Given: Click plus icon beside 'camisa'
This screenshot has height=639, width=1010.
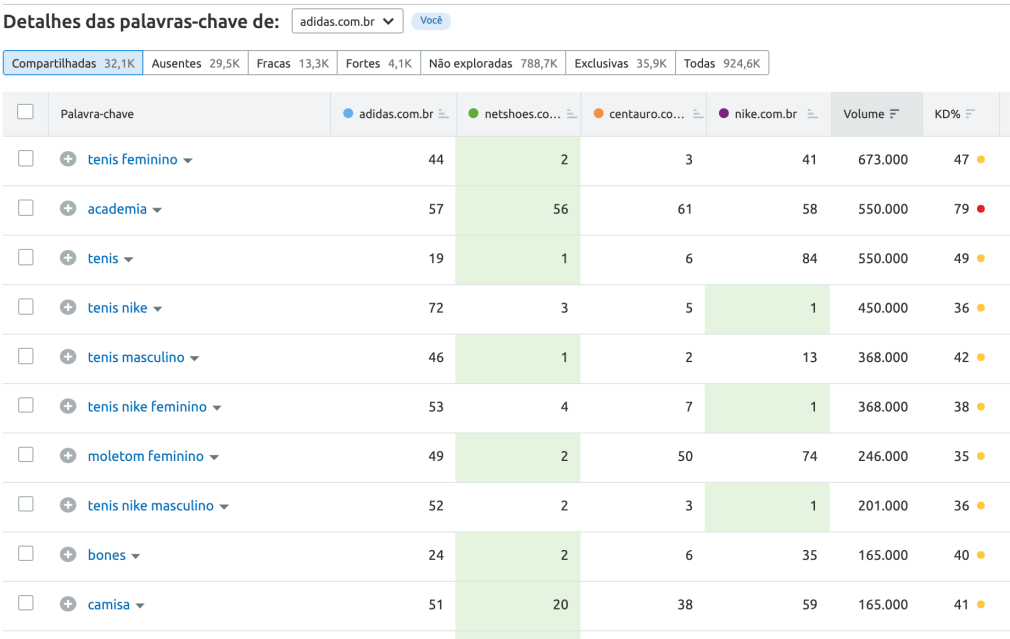Looking at the screenshot, I should [x=68, y=604].
